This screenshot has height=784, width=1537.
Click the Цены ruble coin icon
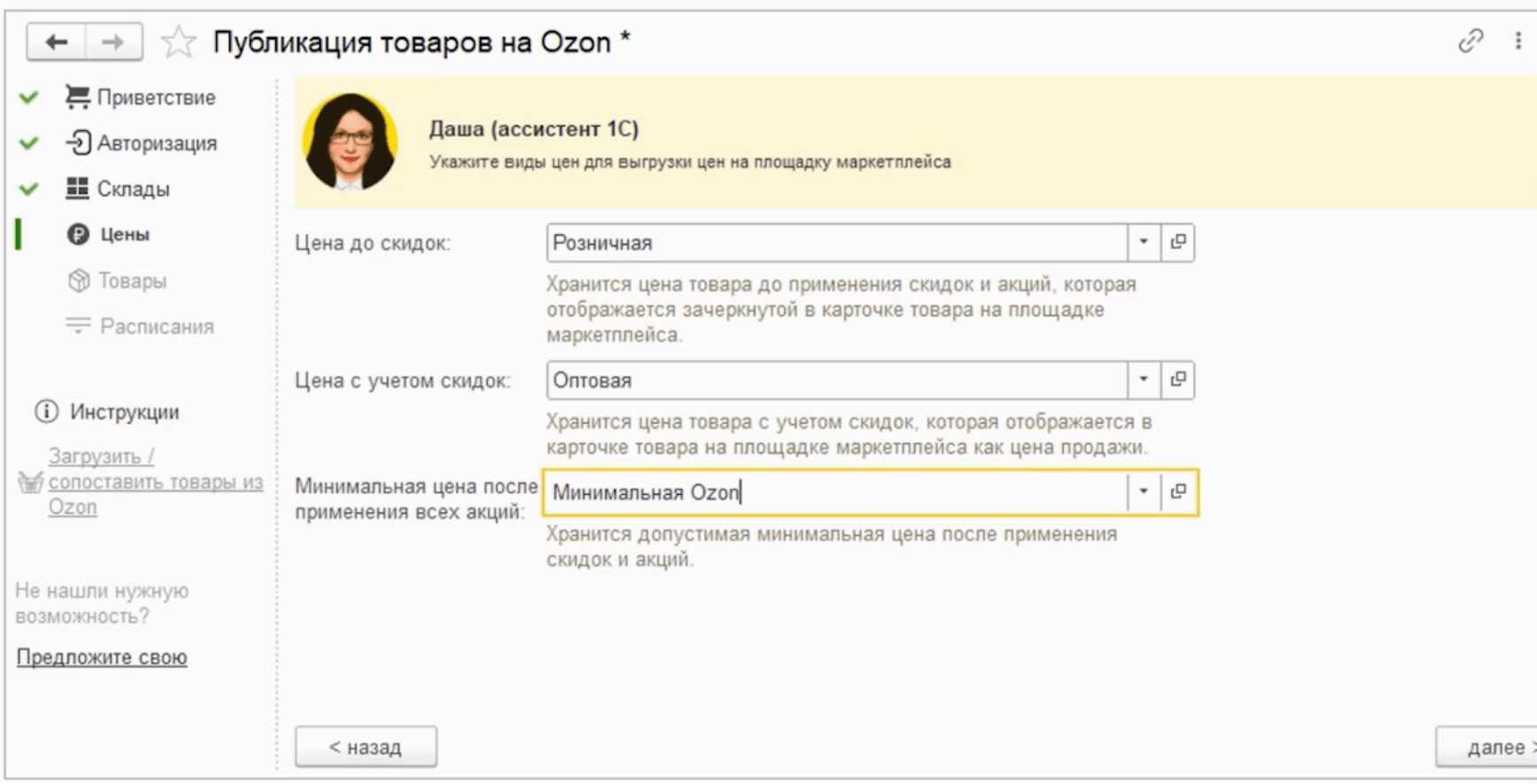[78, 234]
